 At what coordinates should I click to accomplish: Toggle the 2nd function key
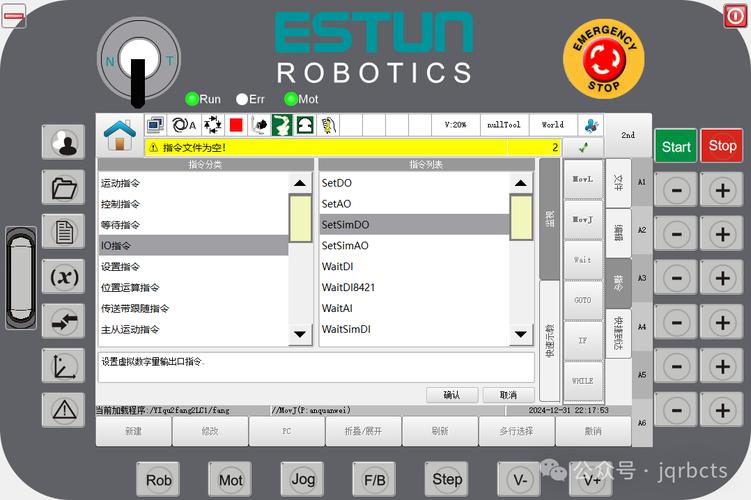tap(627, 136)
